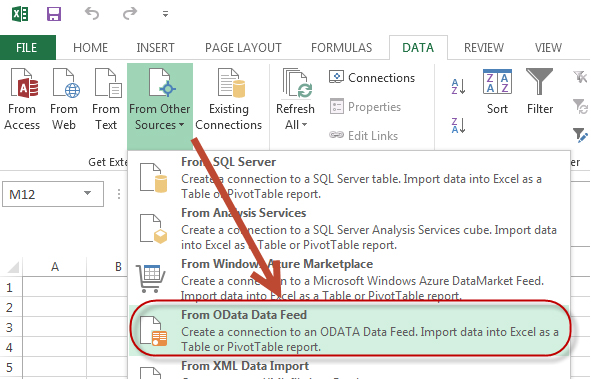Select cell A1
This screenshot has width=591, height=379.
[55, 287]
